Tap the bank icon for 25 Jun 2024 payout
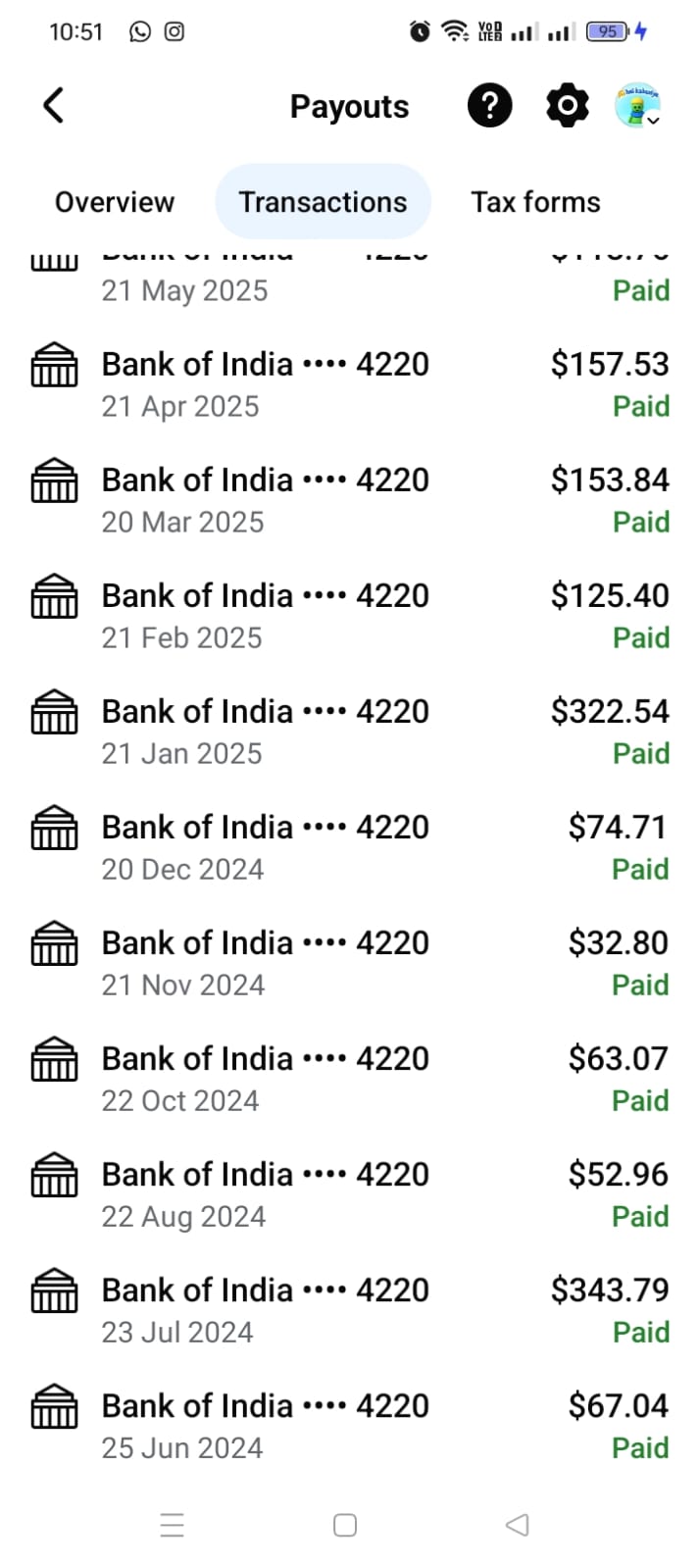The height and width of the screenshot is (1568, 700). click(x=54, y=1407)
